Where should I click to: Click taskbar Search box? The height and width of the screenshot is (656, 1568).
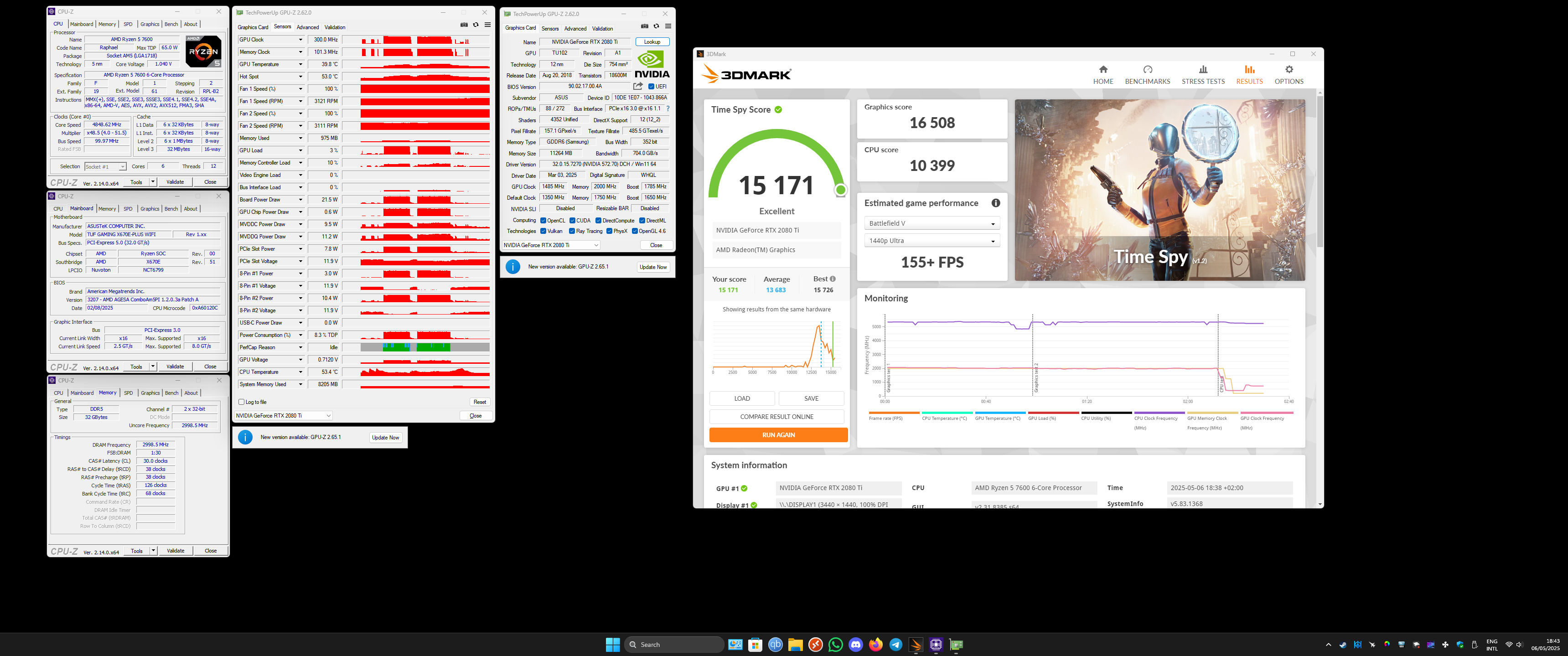coord(674,645)
